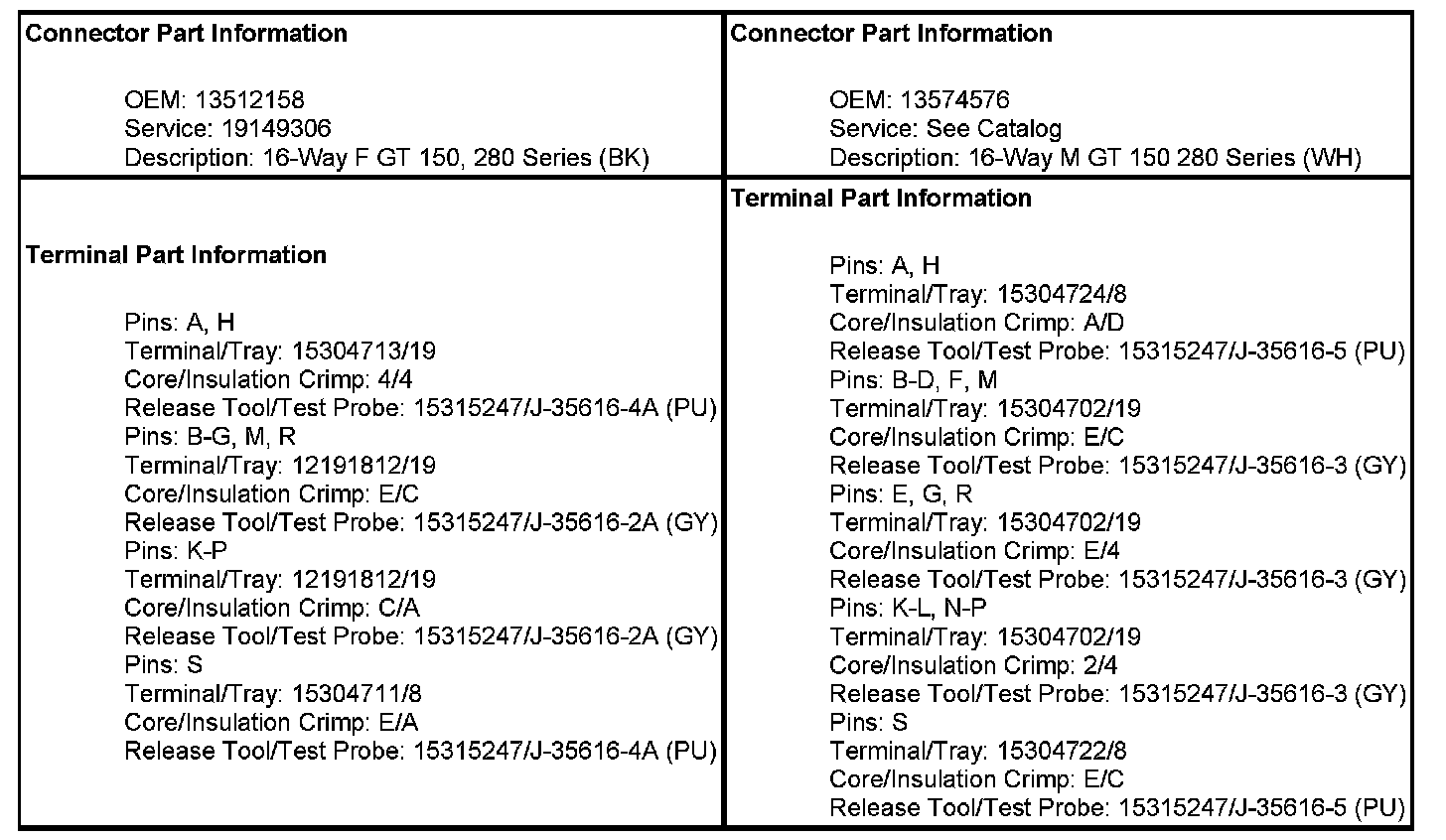Viewport: 1446px width, 840px height.
Task: Click Terminal/Tray 15304724/8 entry
Action: tap(978, 295)
